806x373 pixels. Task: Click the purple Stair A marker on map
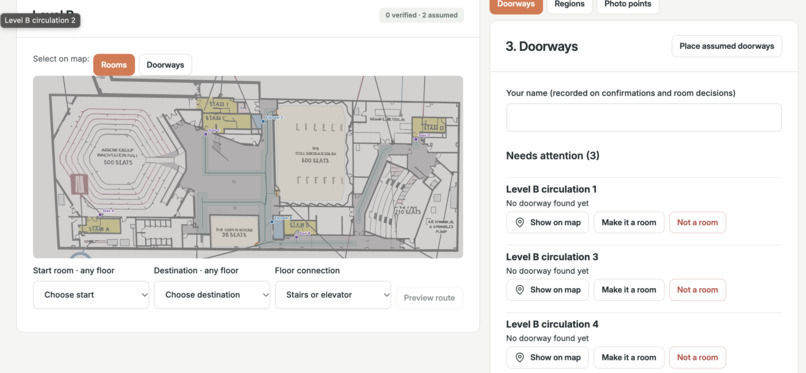click(x=100, y=215)
